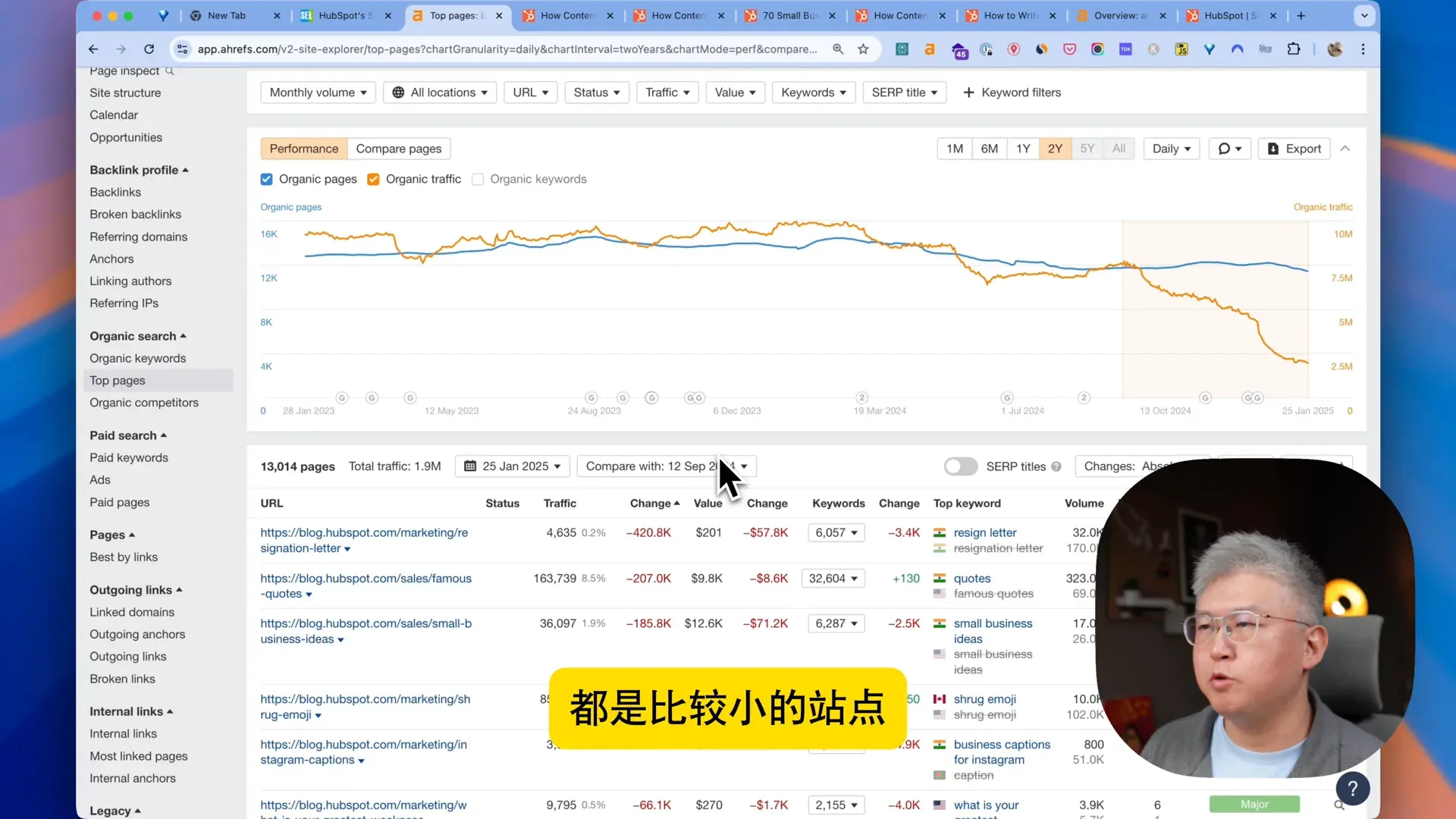Image resolution: width=1456 pixels, height=819 pixels.
Task: Open the resignation-letter page URL
Action: click(x=364, y=541)
